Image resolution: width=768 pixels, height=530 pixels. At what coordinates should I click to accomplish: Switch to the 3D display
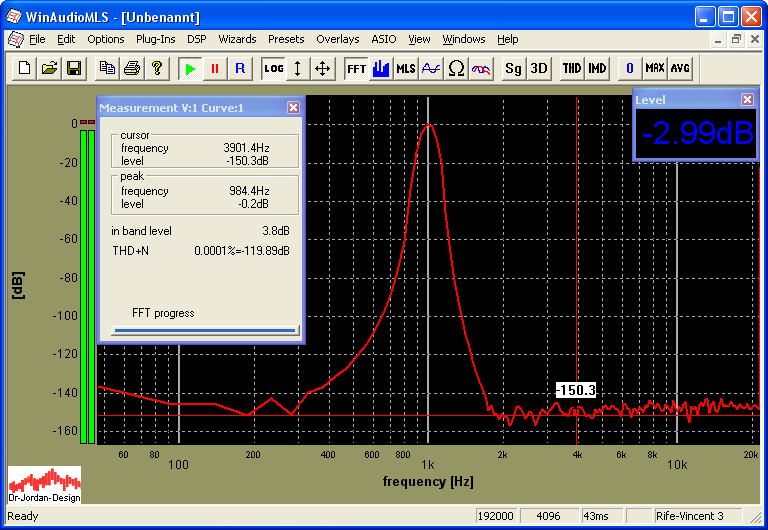point(539,68)
